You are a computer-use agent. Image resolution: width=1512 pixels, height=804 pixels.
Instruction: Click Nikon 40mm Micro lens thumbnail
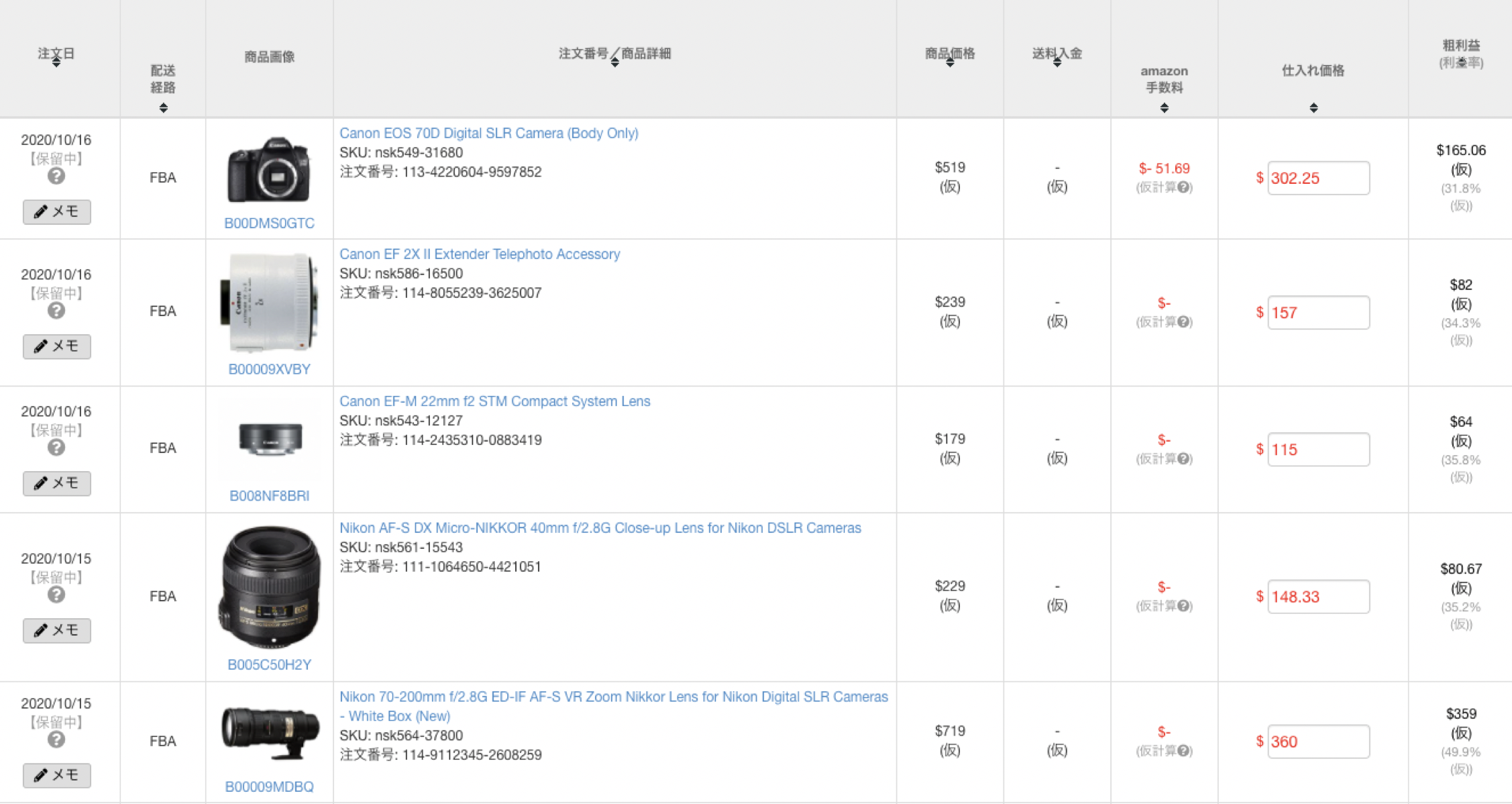[269, 587]
